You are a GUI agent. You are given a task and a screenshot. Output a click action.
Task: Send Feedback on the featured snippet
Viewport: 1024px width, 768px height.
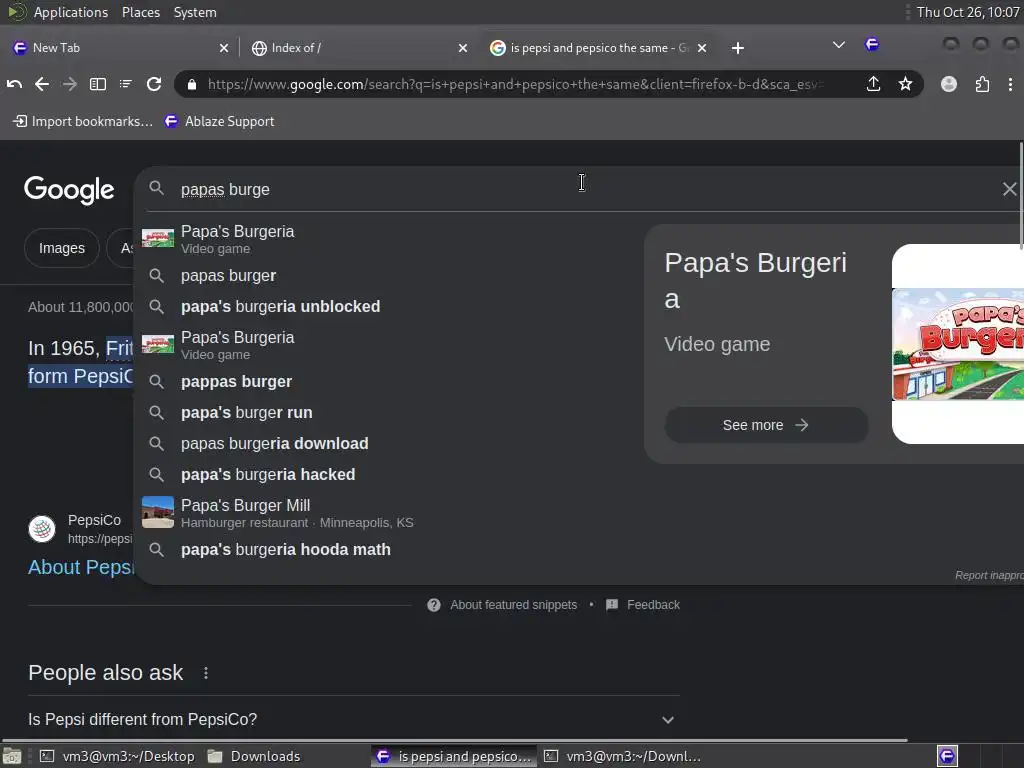click(x=643, y=605)
